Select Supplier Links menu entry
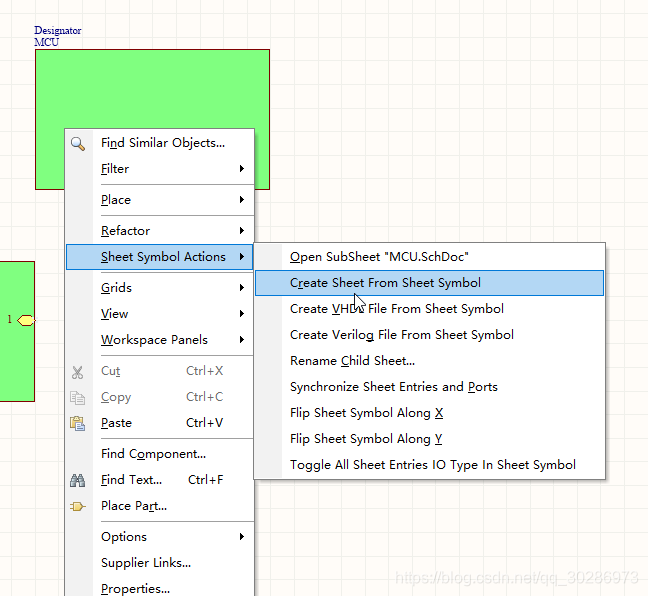The image size is (648, 596). (x=160, y=563)
